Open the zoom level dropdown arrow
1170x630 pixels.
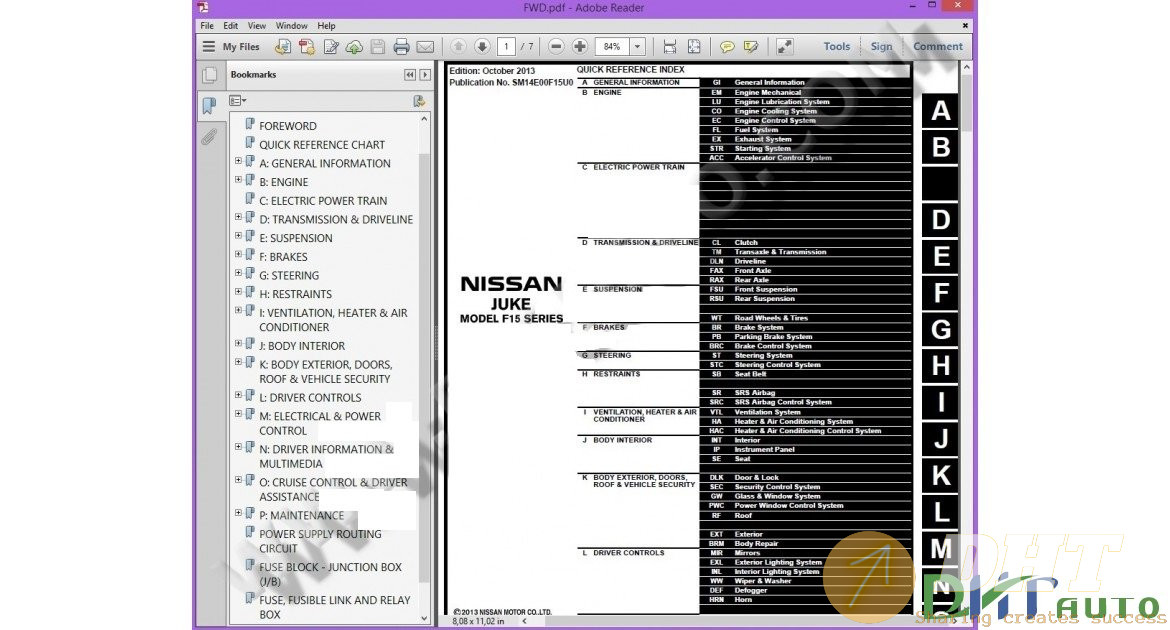pyautogui.click(x=637, y=46)
